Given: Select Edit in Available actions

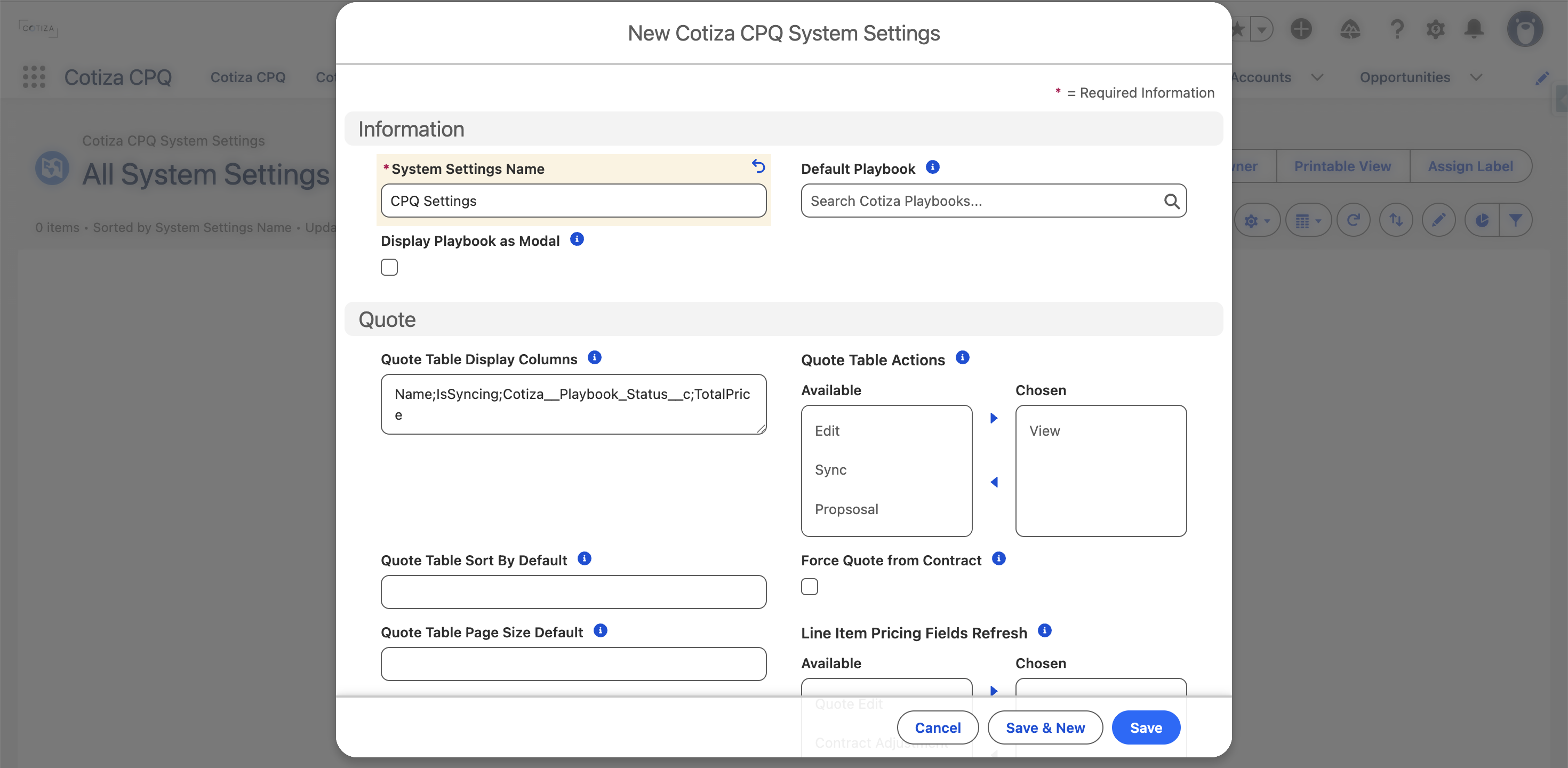Looking at the screenshot, I should (x=886, y=431).
